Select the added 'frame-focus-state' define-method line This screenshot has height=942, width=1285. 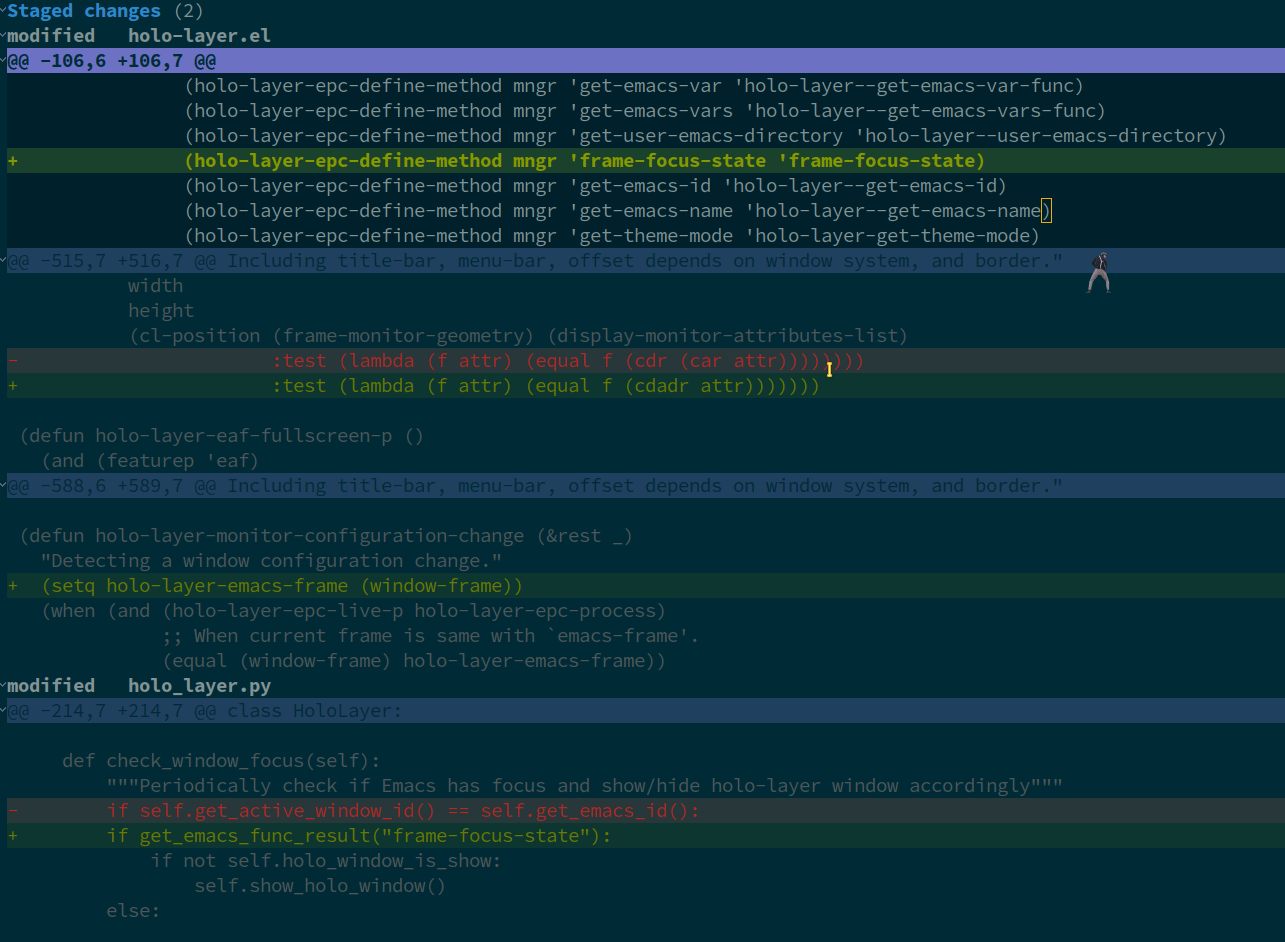[x=584, y=161]
